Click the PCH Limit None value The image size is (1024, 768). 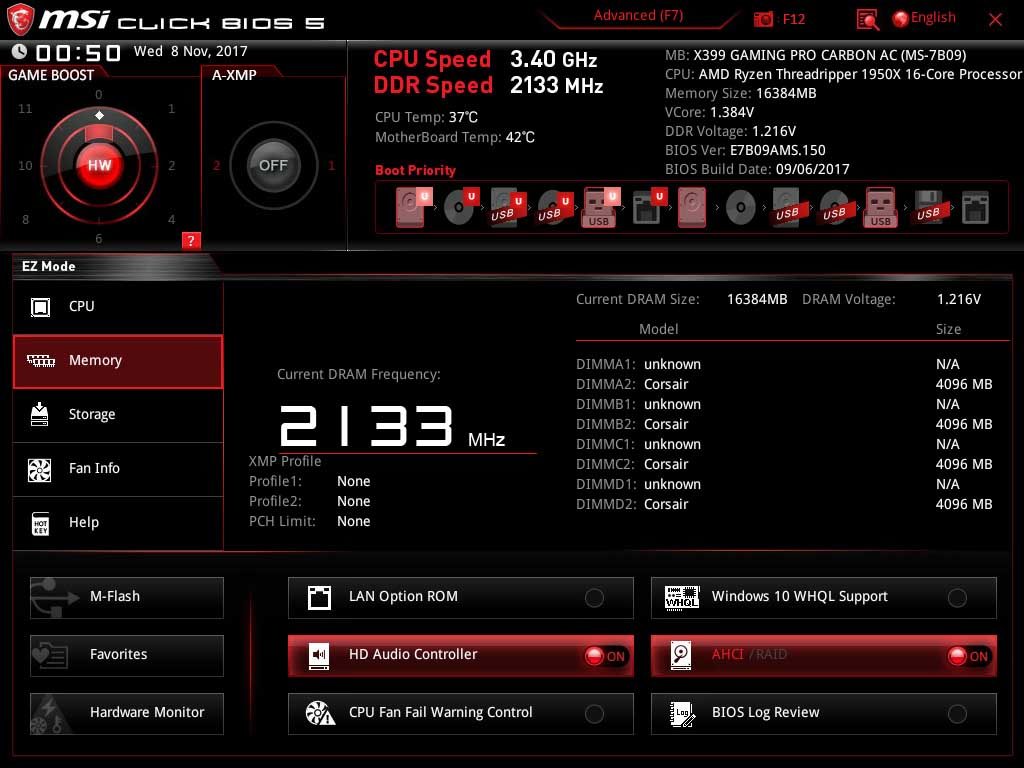(353, 521)
